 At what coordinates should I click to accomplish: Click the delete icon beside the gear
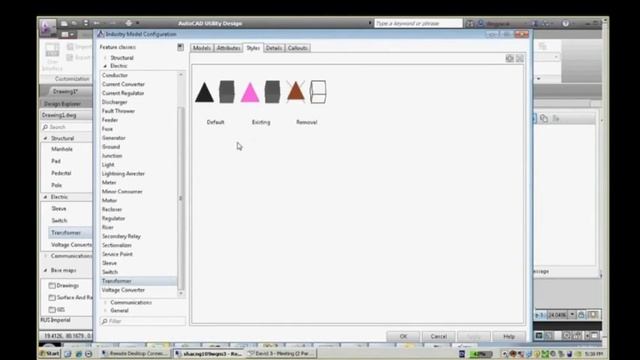pyautogui.click(x=520, y=59)
